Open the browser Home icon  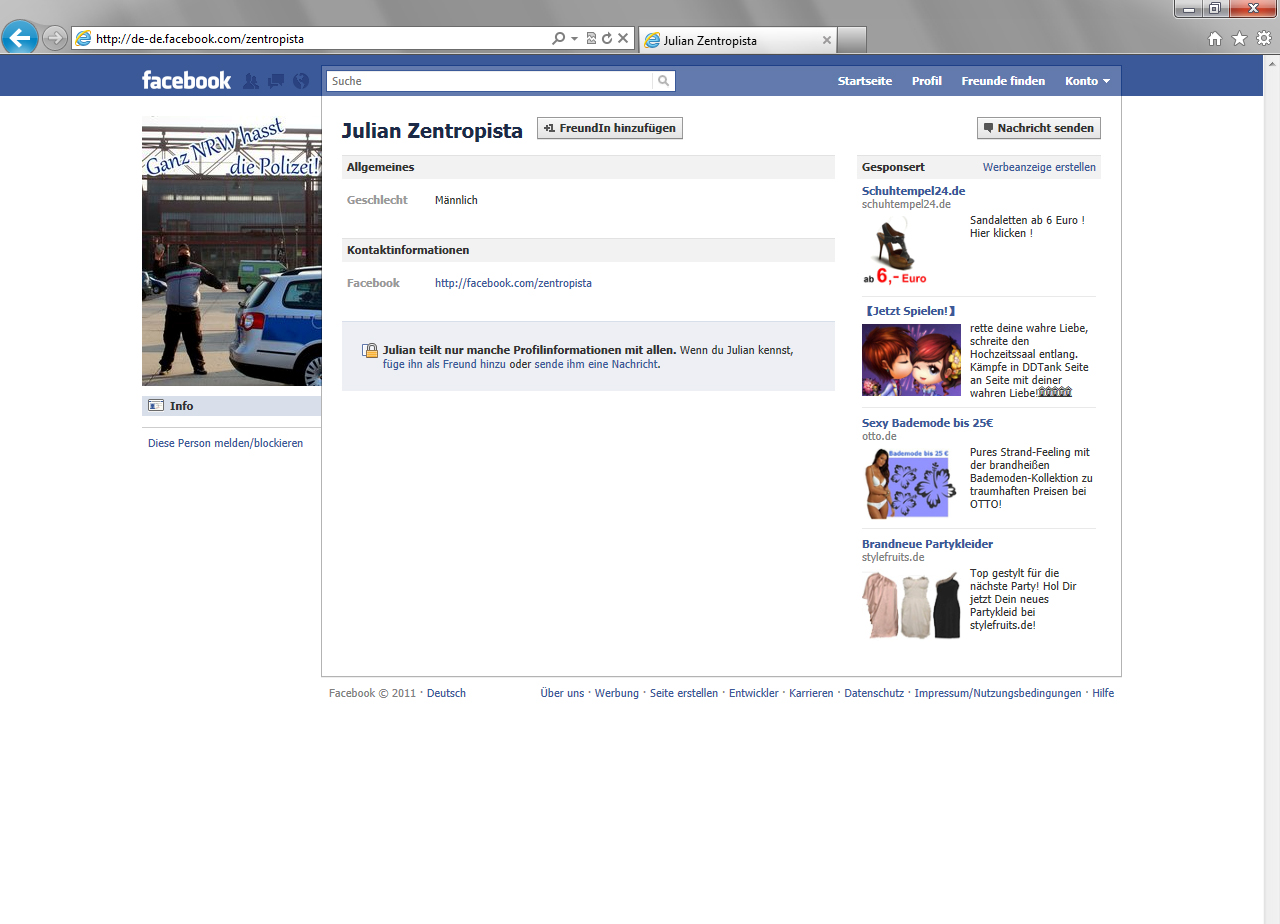[x=1215, y=39]
